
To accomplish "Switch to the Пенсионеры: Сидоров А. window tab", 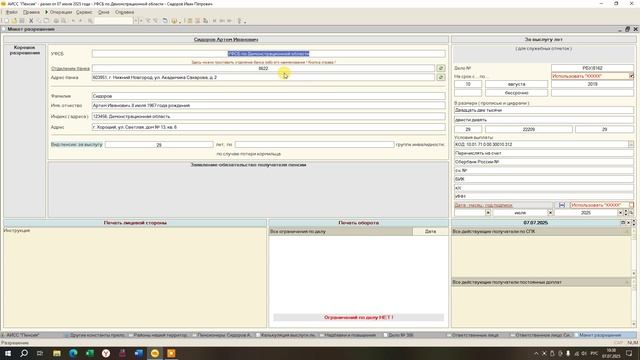I will (x=224, y=335).
